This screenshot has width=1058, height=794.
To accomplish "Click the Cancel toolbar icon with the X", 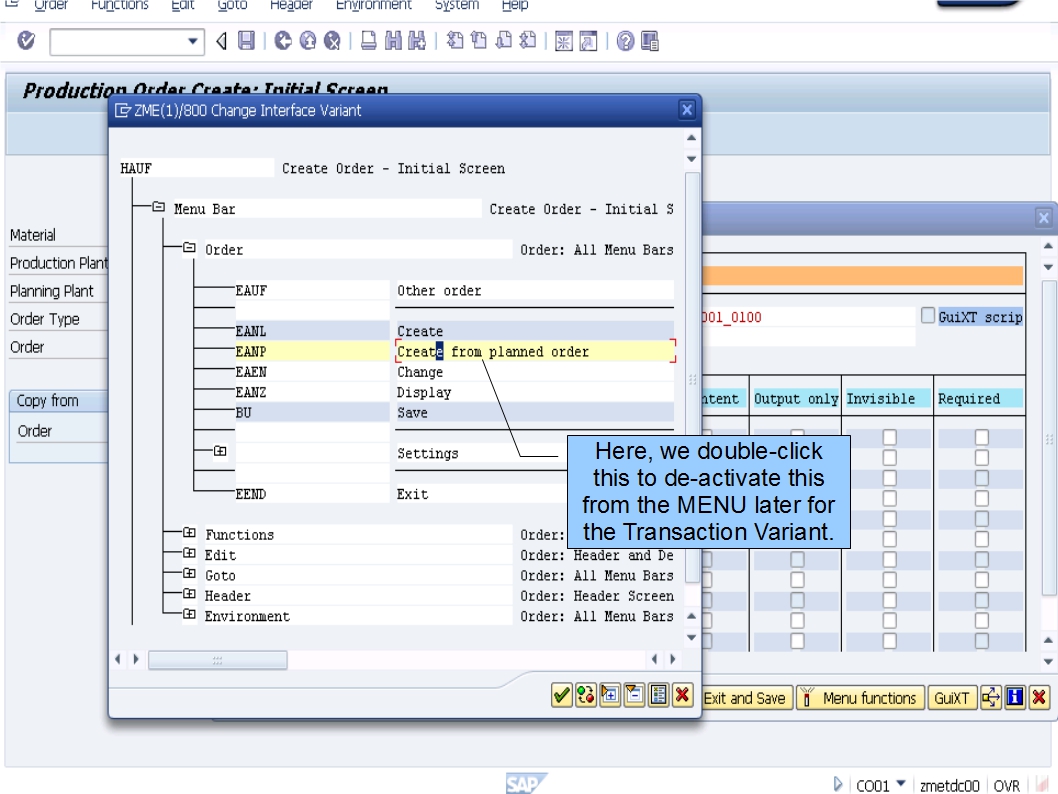I will (332, 41).
